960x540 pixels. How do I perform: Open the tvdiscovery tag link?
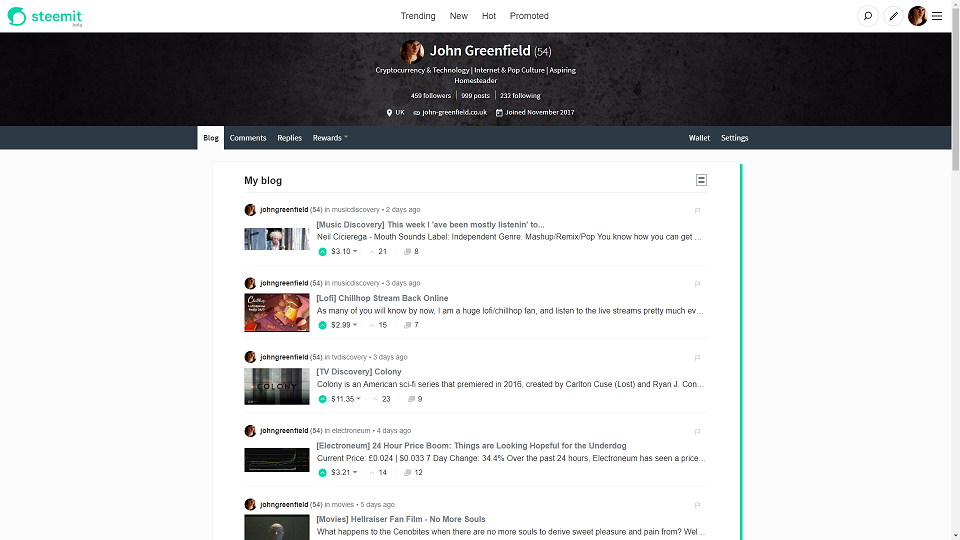[349, 357]
